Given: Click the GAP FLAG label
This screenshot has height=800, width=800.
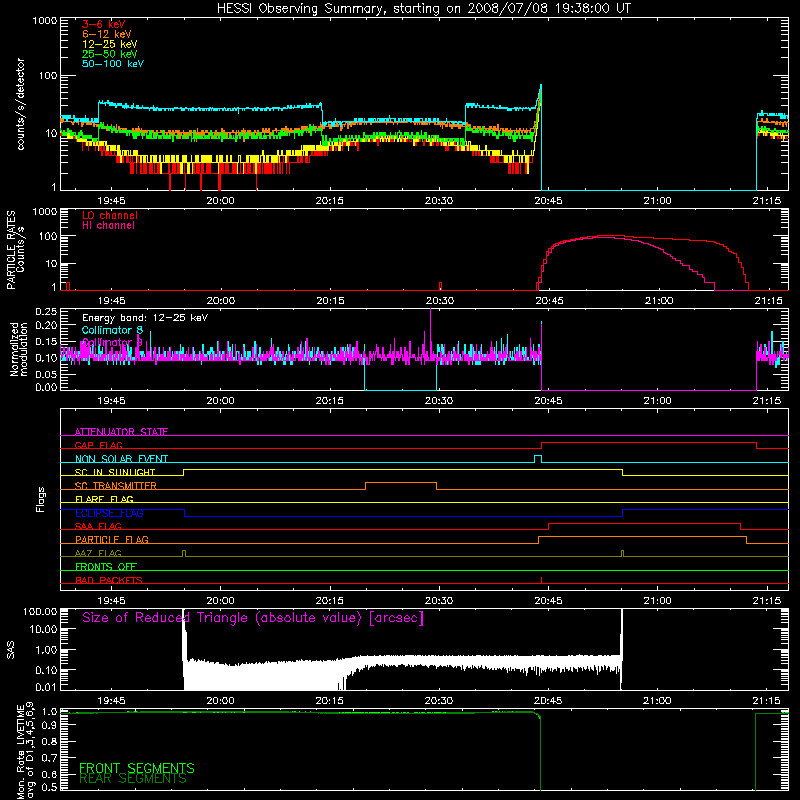Looking at the screenshot, I should [x=98, y=445].
